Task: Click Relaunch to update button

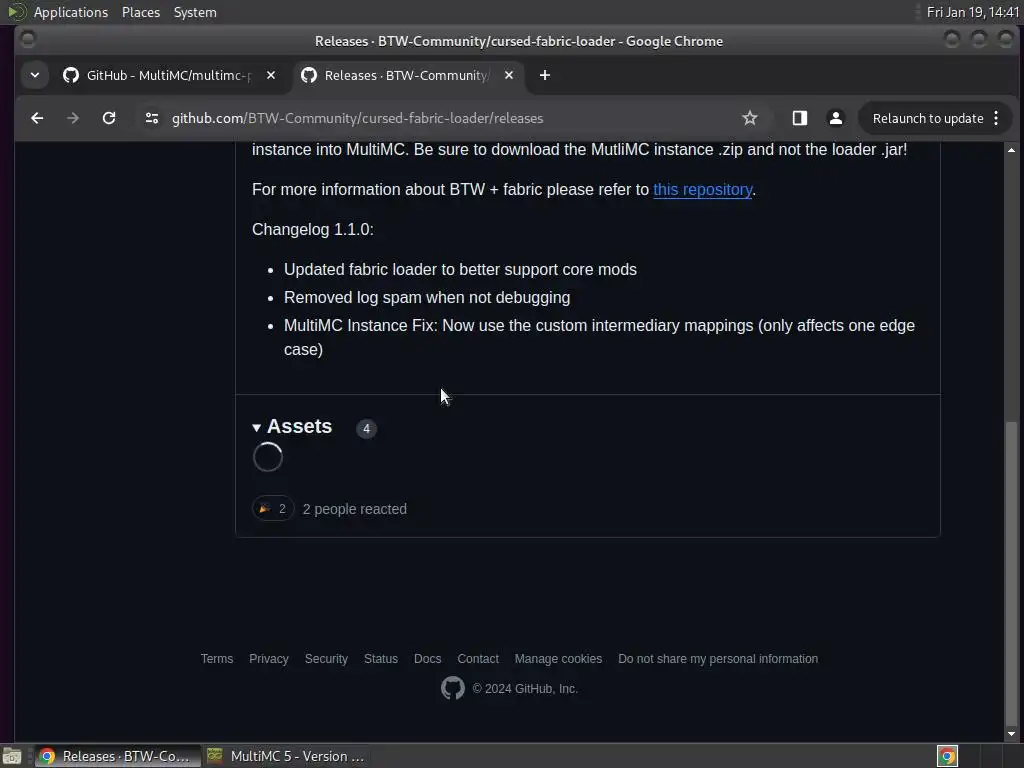Action: coord(927,118)
